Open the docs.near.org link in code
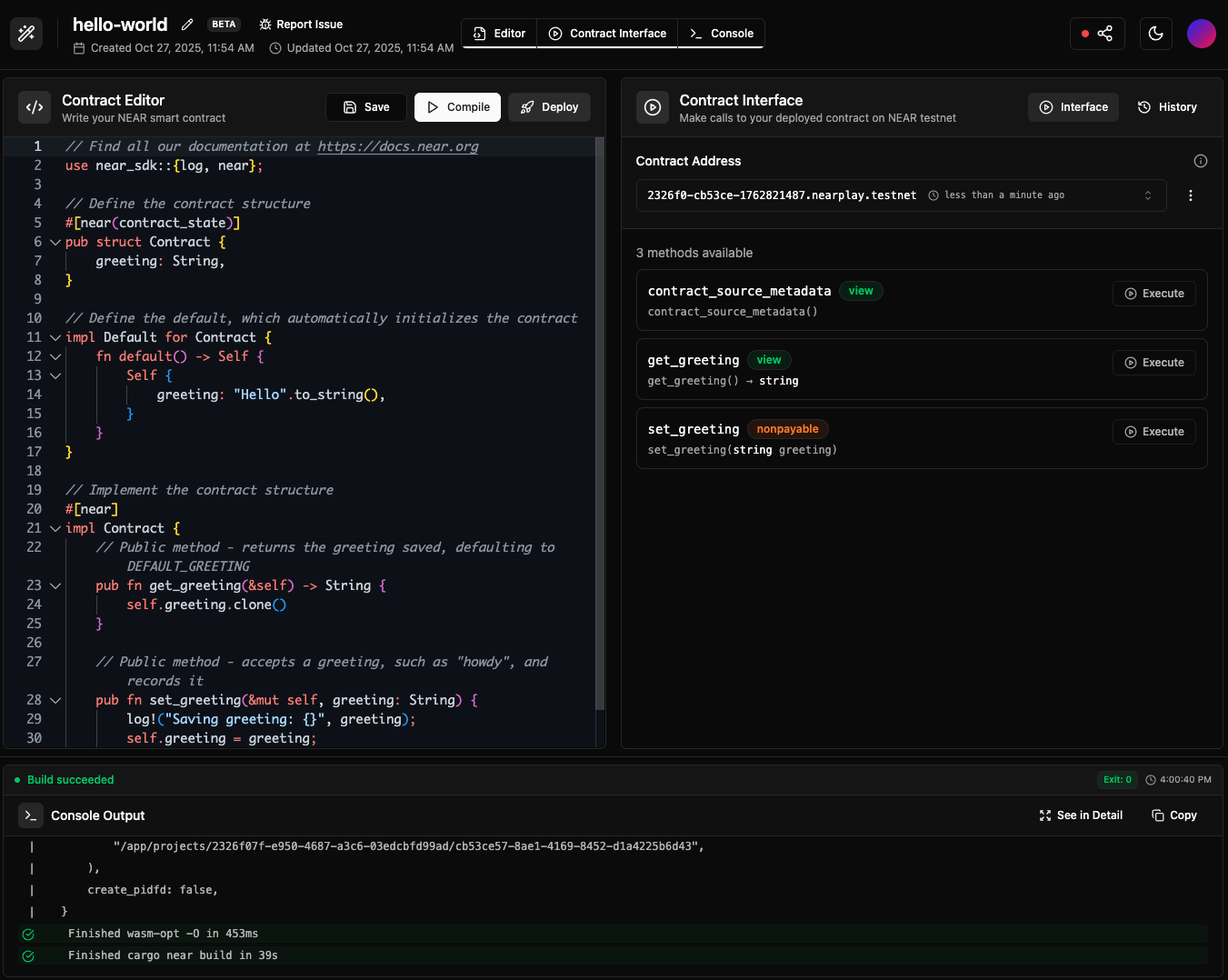This screenshot has height=980, width=1228. coord(397,146)
